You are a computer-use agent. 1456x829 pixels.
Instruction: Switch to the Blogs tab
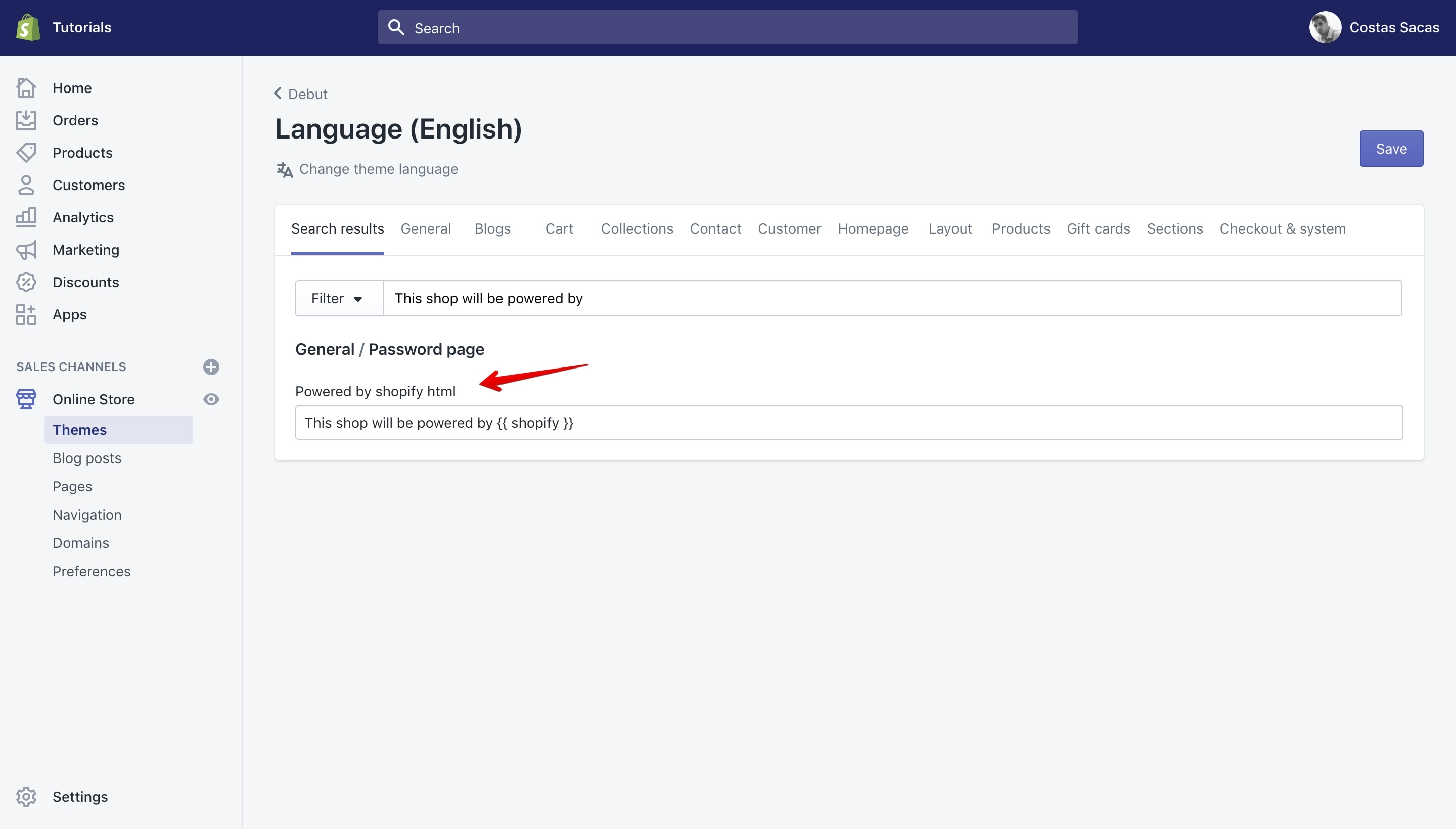point(492,229)
